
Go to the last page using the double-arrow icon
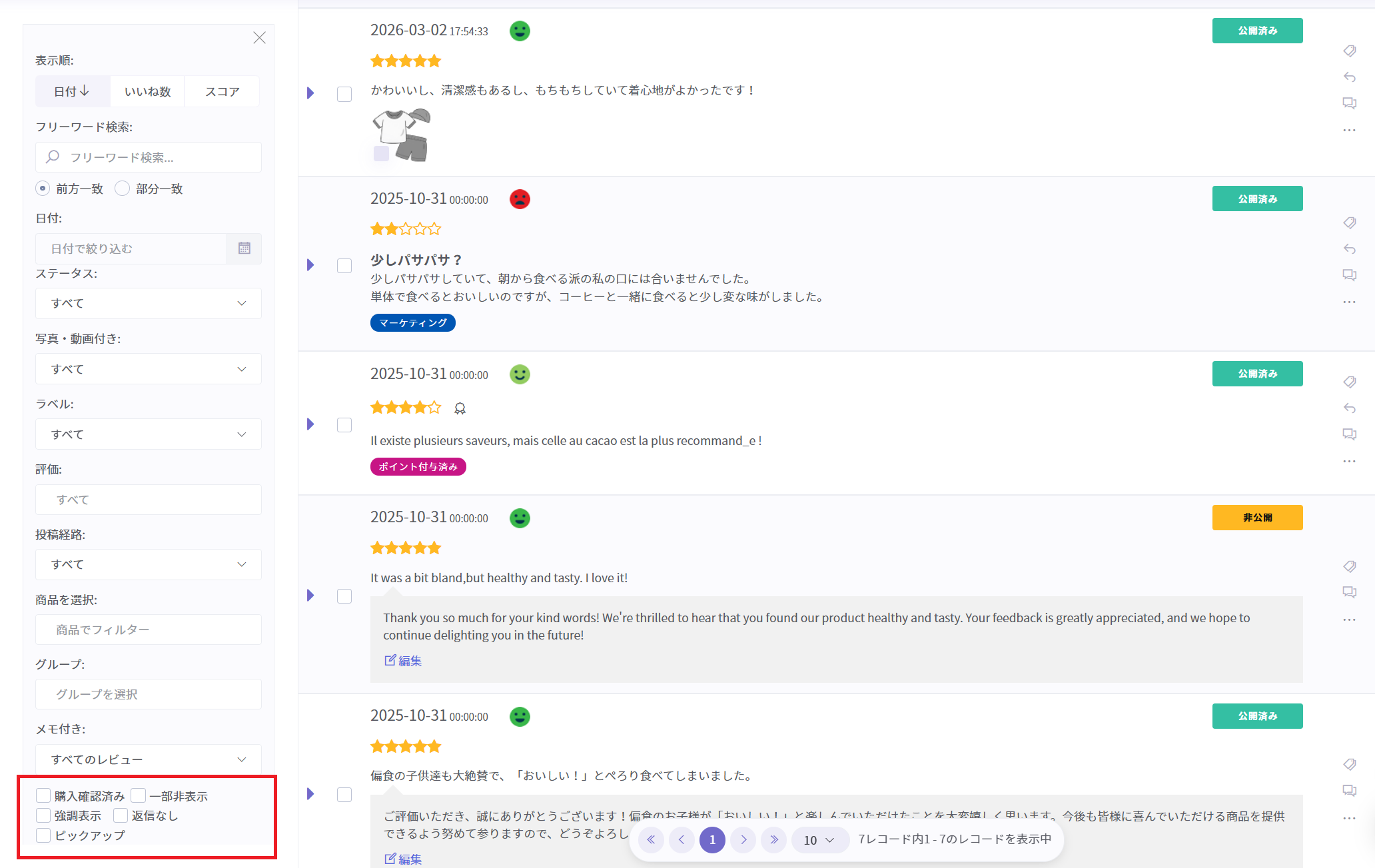[773, 839]
